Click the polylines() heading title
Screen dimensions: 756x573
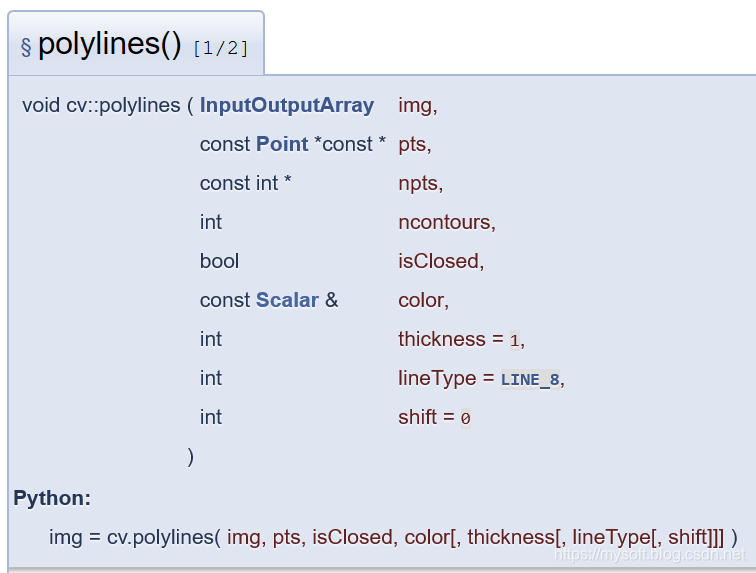click(110, 44)
